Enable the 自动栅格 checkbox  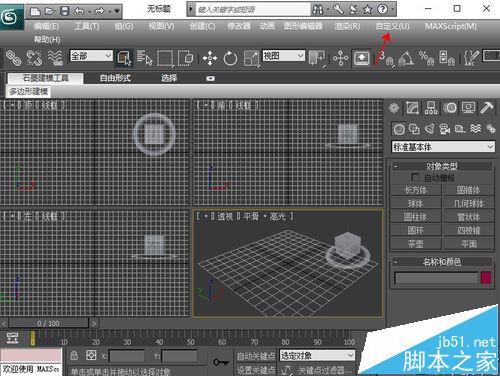pos(415,177)
